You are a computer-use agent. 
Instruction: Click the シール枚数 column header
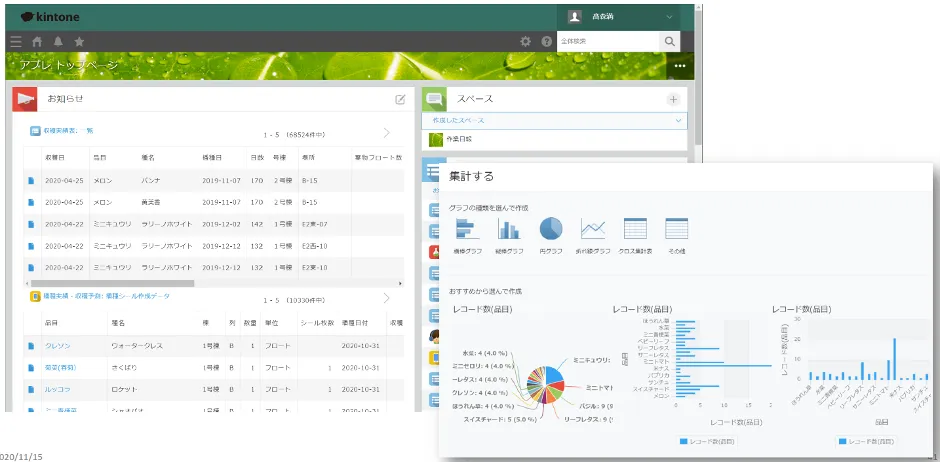point(317,323)
